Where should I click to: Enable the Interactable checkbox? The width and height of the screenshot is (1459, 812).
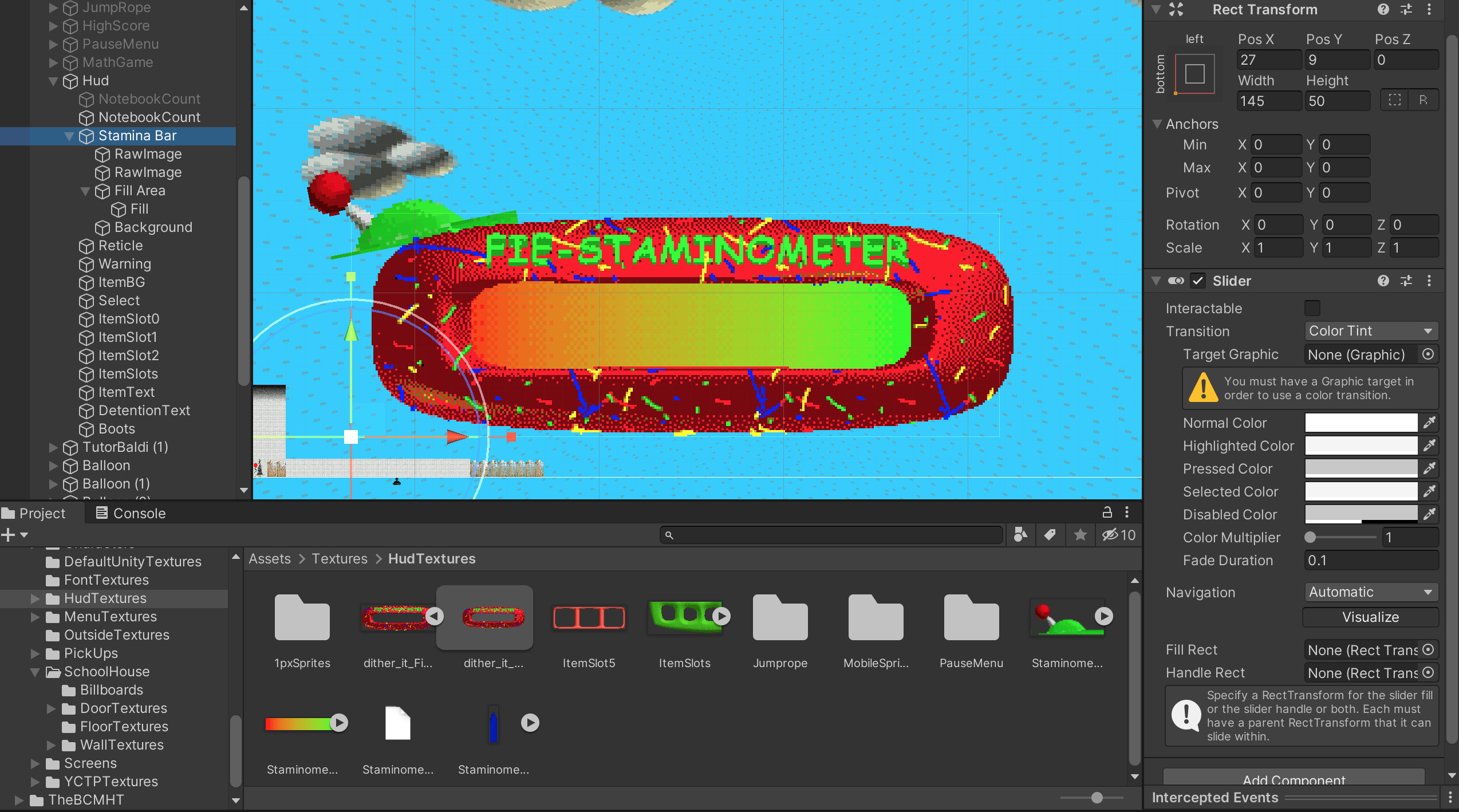tap(1312, 308)
